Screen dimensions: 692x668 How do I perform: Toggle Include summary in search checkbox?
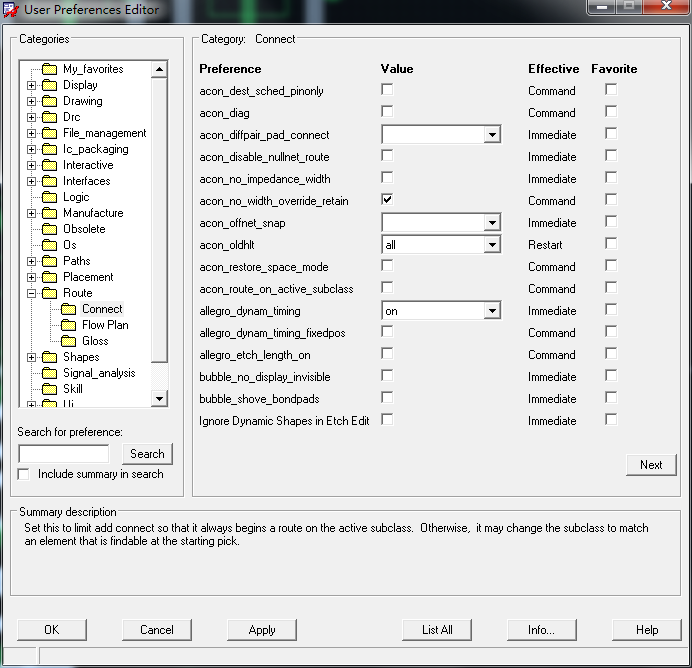point(24,474)
